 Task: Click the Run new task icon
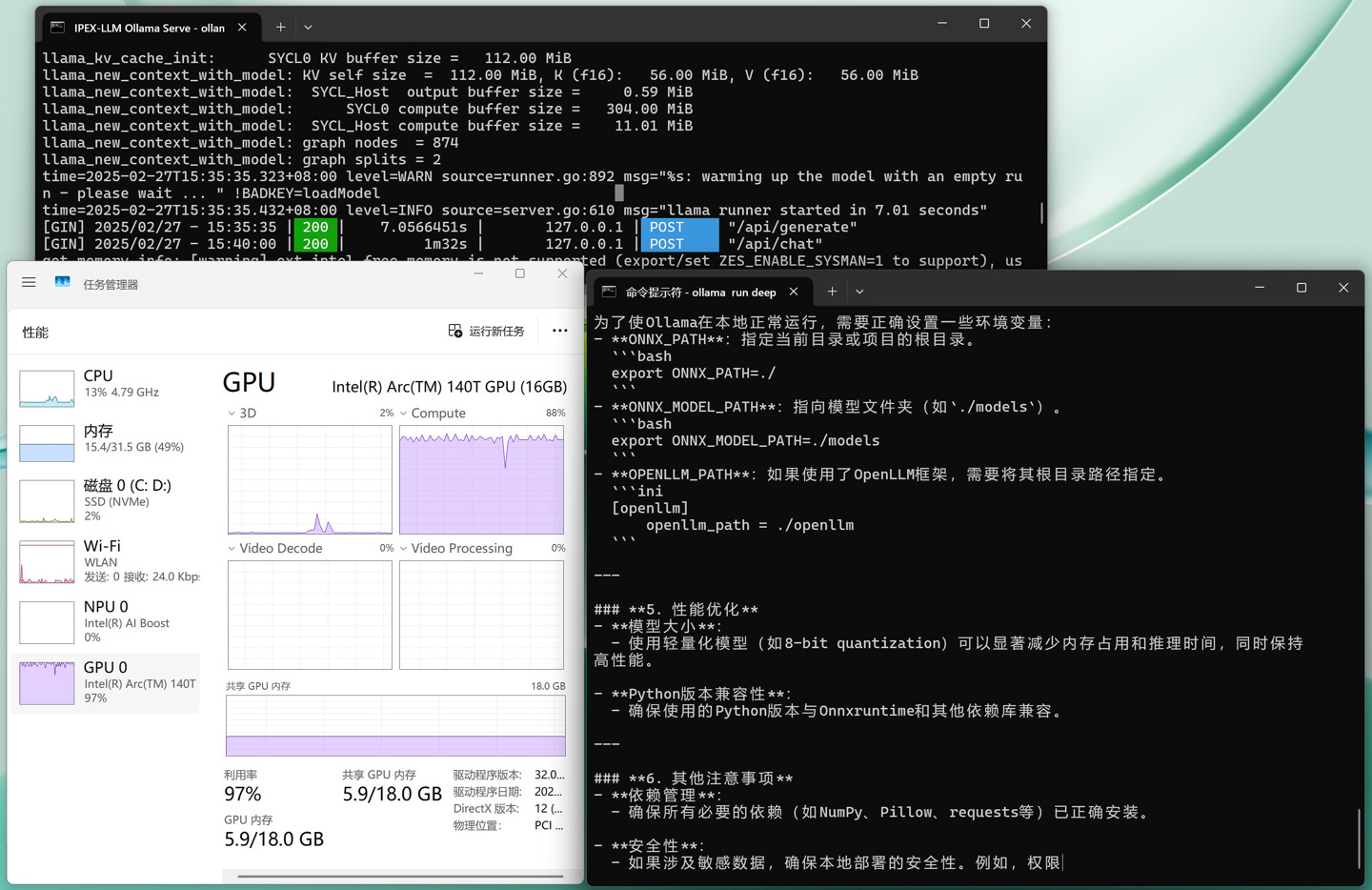click(455, 331)
